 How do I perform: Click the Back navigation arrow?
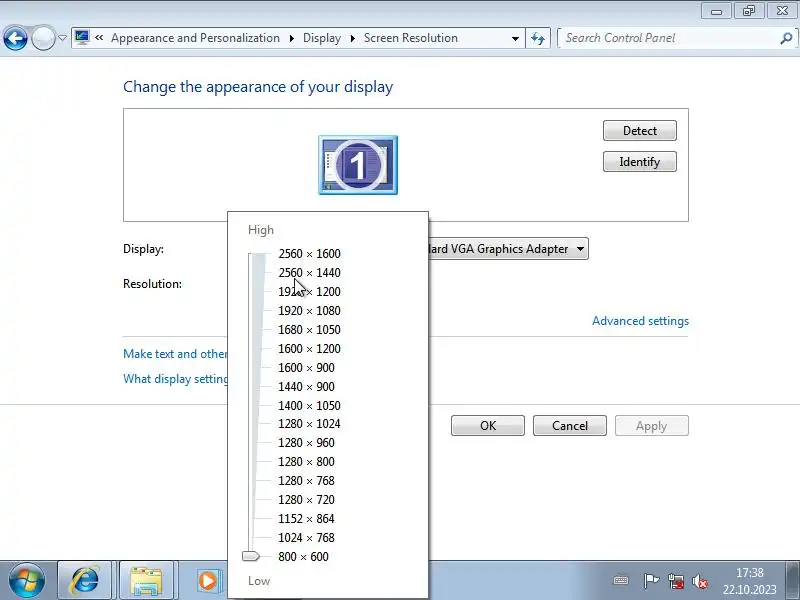click(15, 38)
